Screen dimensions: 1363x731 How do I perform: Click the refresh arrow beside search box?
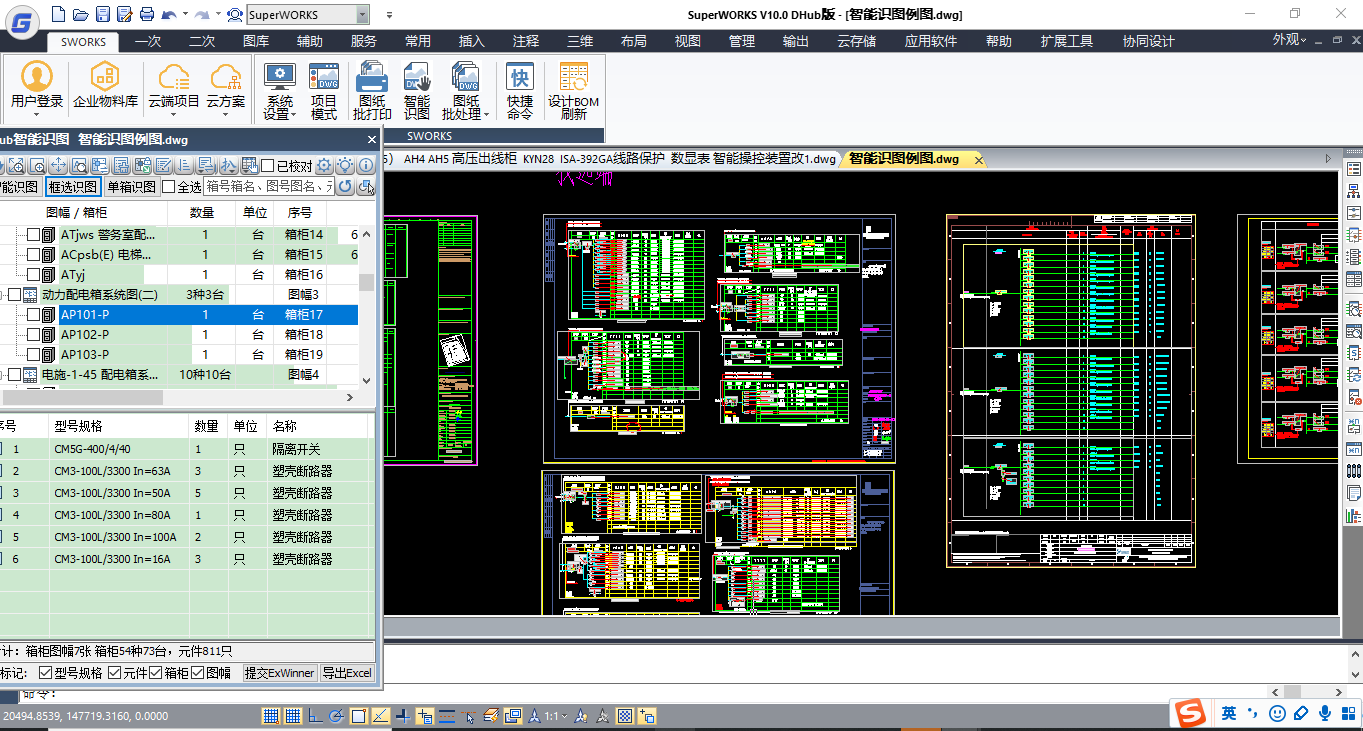pyautogui.click(x=345, y=186)
